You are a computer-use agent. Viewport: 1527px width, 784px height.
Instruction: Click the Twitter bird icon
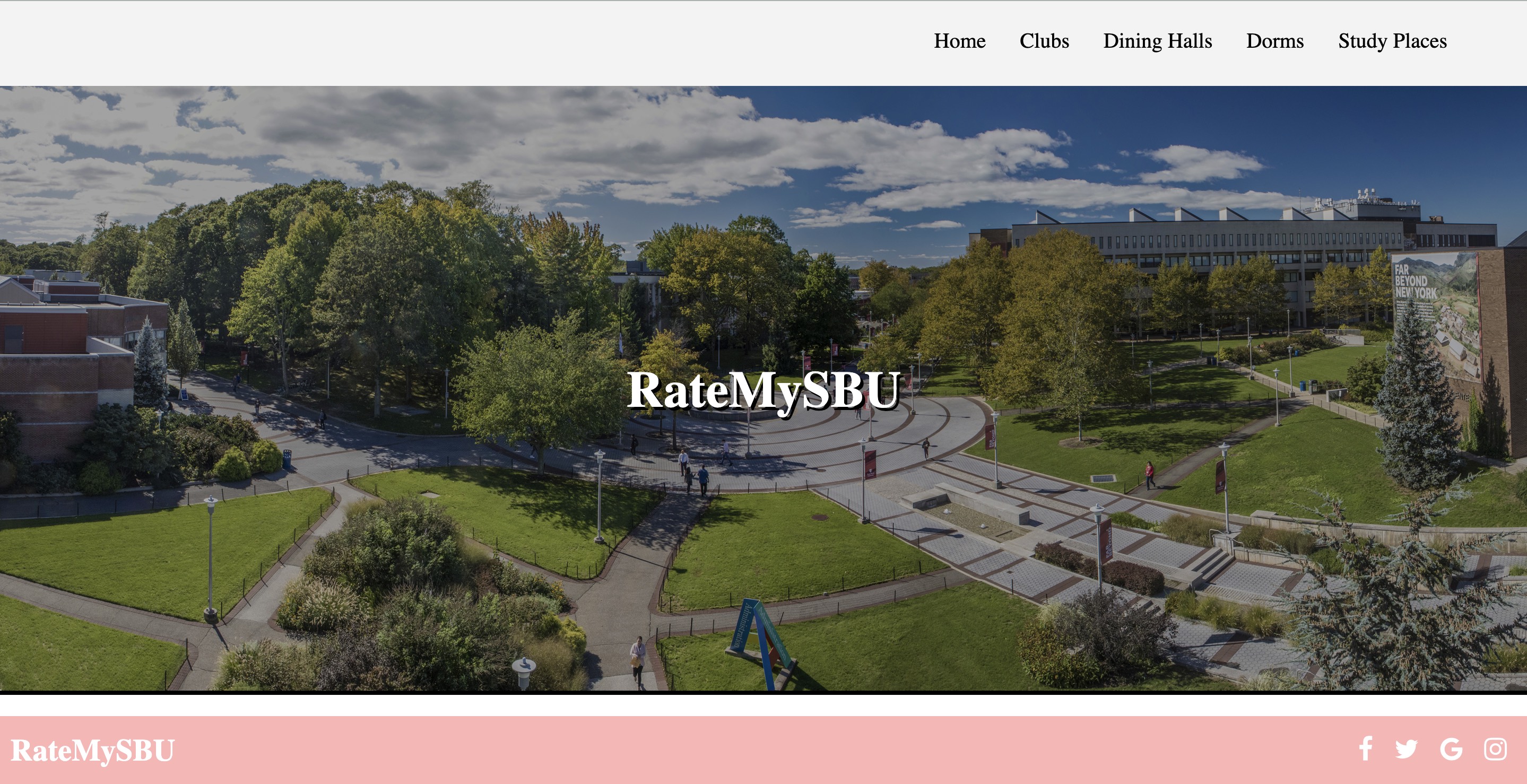tap(1406, 749)
